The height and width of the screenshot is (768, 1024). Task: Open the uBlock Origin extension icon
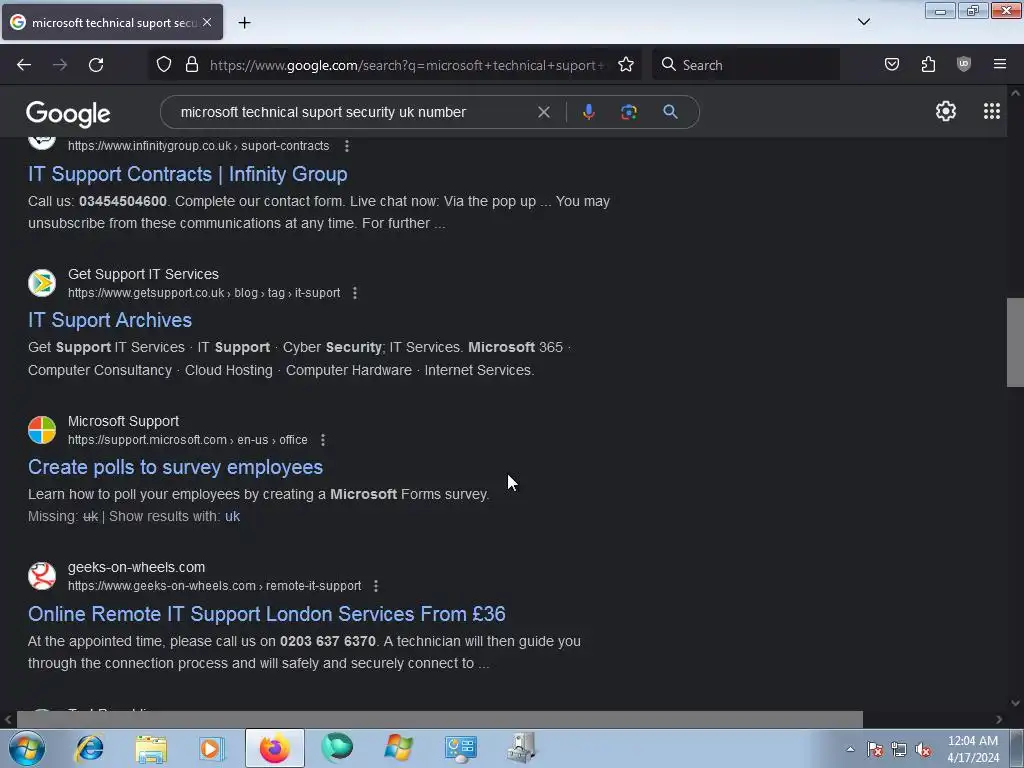point(964,65)
